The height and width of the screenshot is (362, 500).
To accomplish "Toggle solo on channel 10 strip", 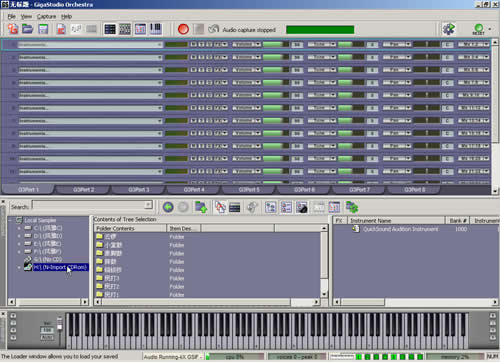I will pyautogui.click(x=201, y=159).
